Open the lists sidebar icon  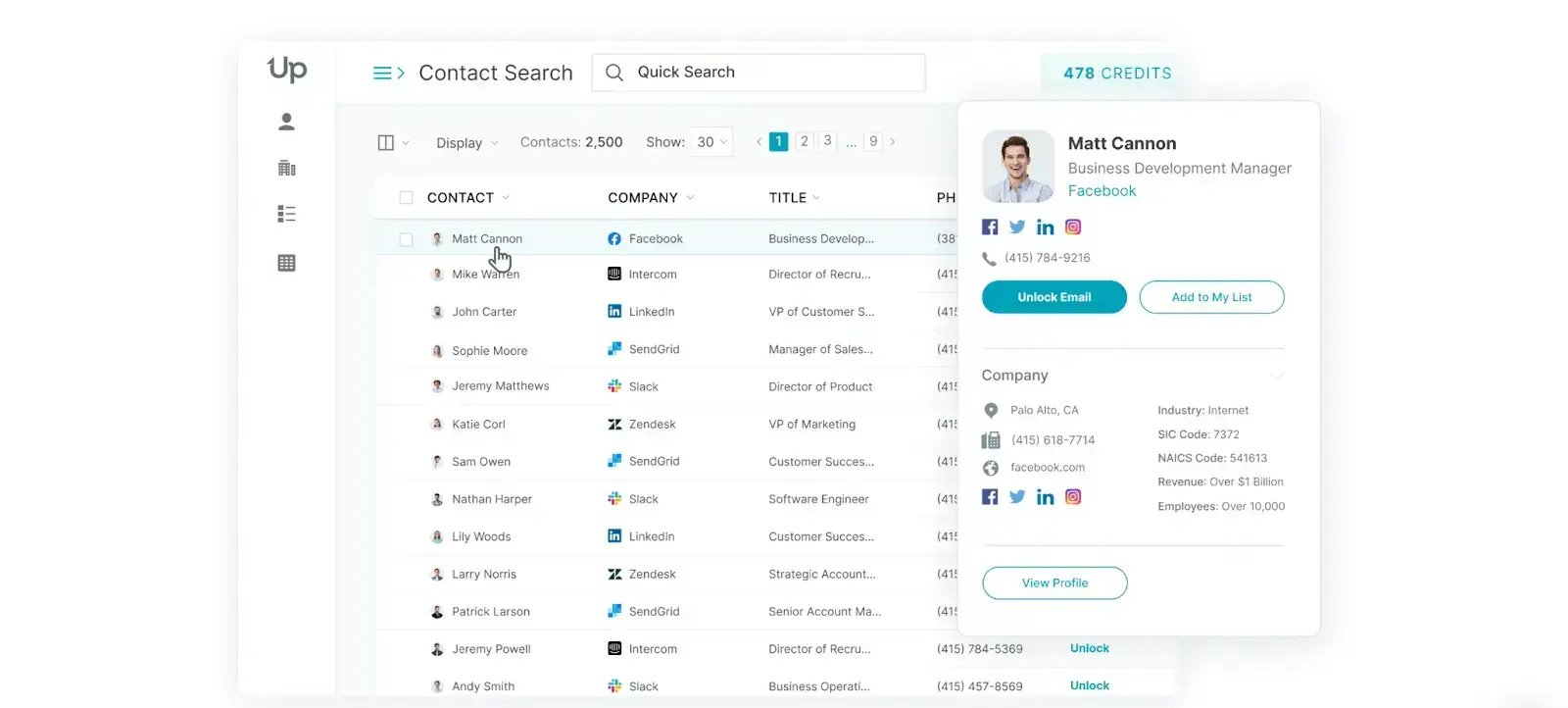(286, 214)
